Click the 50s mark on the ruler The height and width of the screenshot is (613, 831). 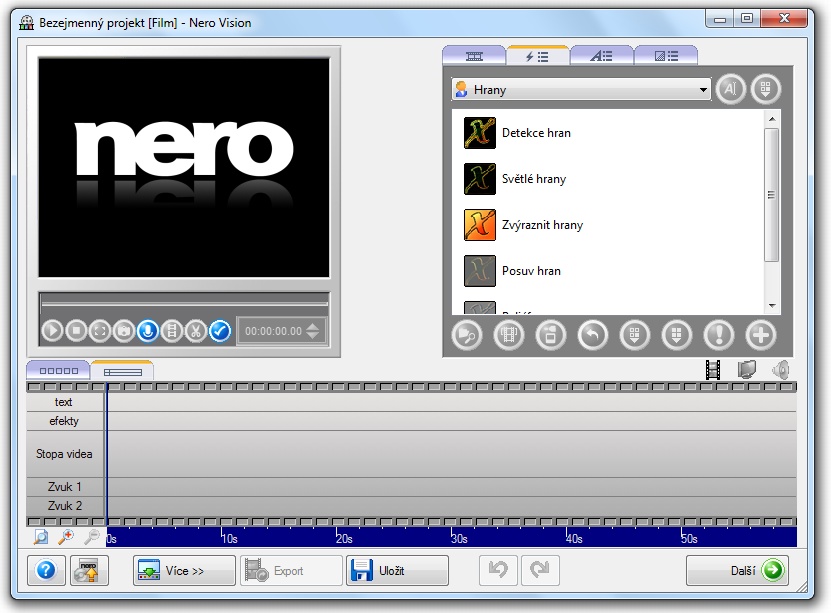[x=689, y=538]
